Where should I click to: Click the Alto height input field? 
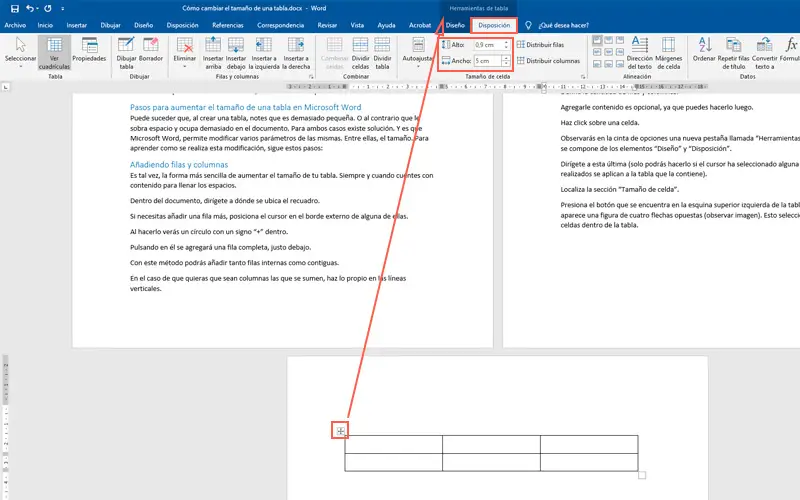[486, 45]
